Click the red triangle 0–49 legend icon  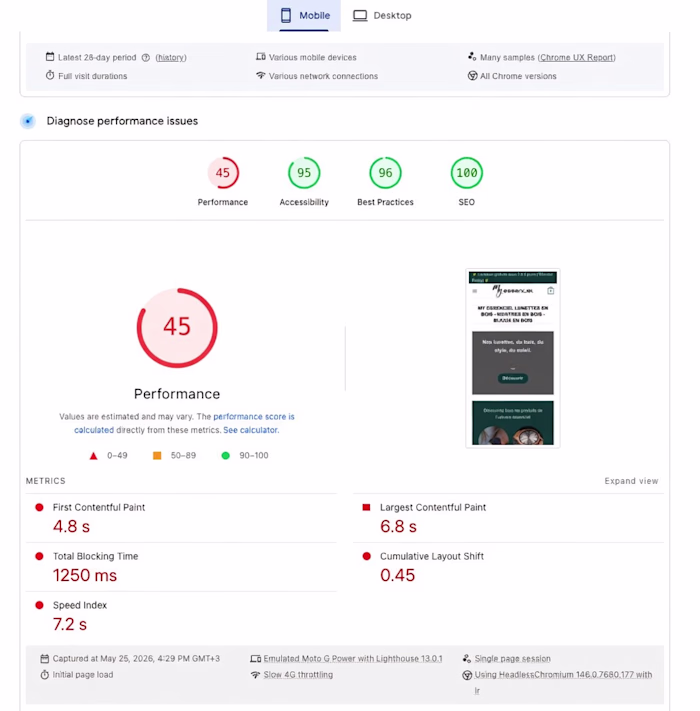(93, 456)
